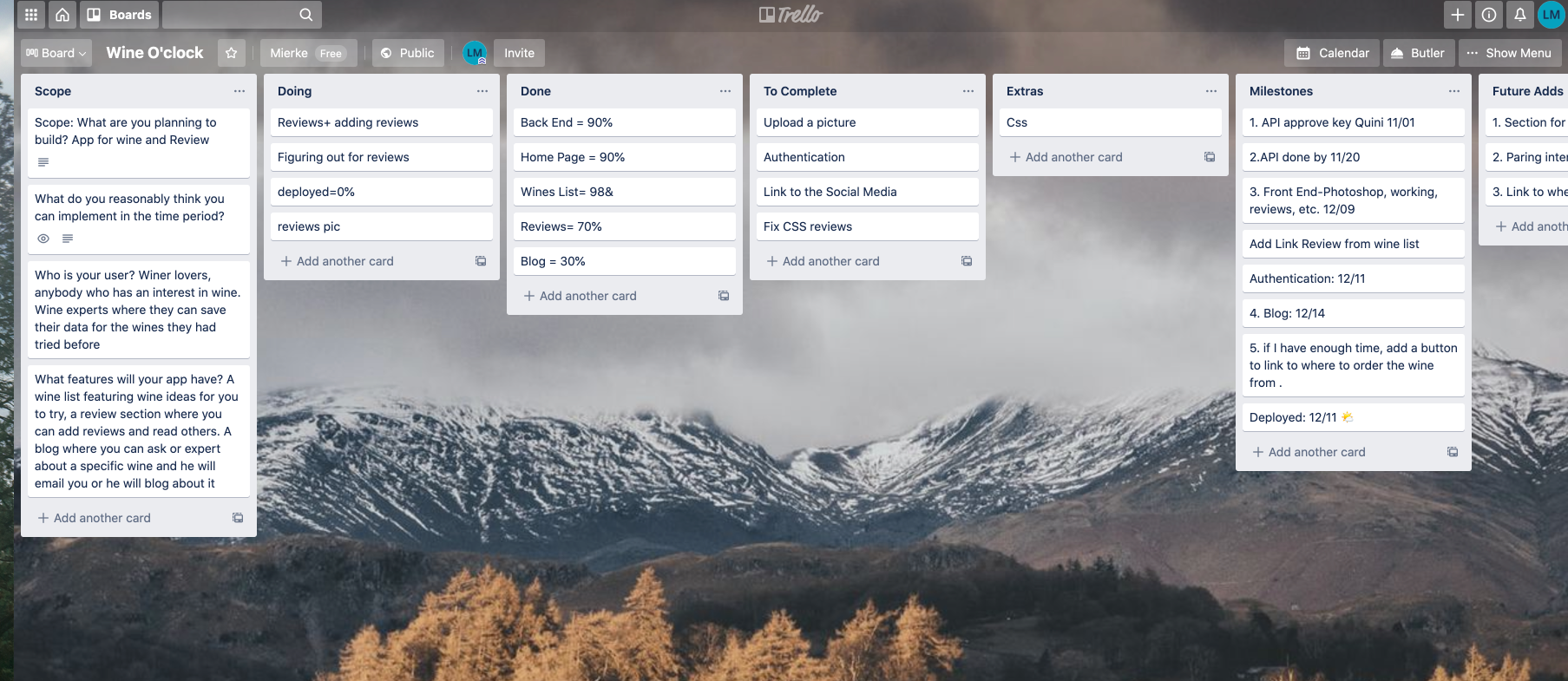Screen dimensions: 1568x681
Task: Go to Trello home icon
Action: coord(62,15)
